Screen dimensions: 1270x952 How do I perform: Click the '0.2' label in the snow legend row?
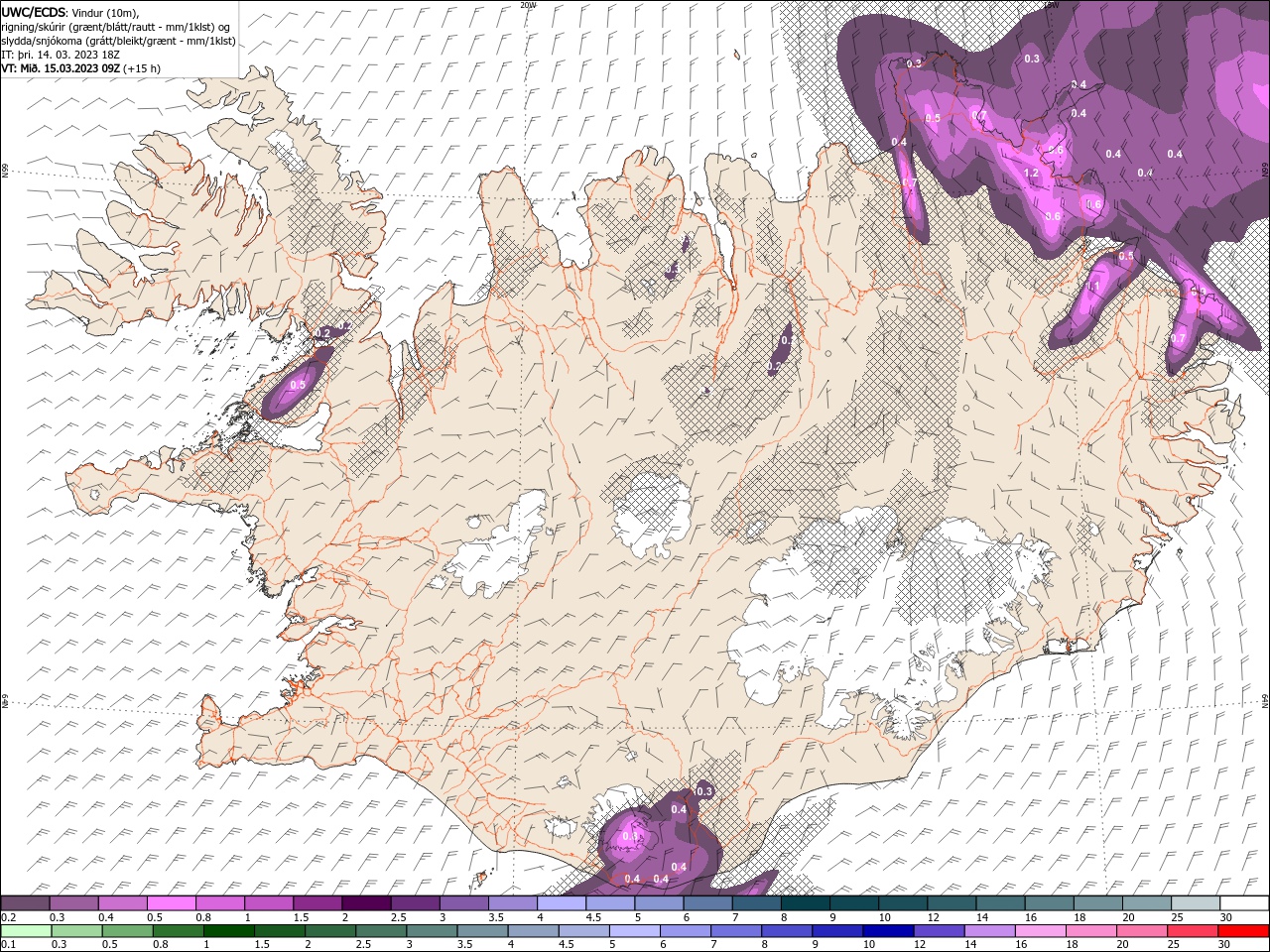(x=9, y=918)
